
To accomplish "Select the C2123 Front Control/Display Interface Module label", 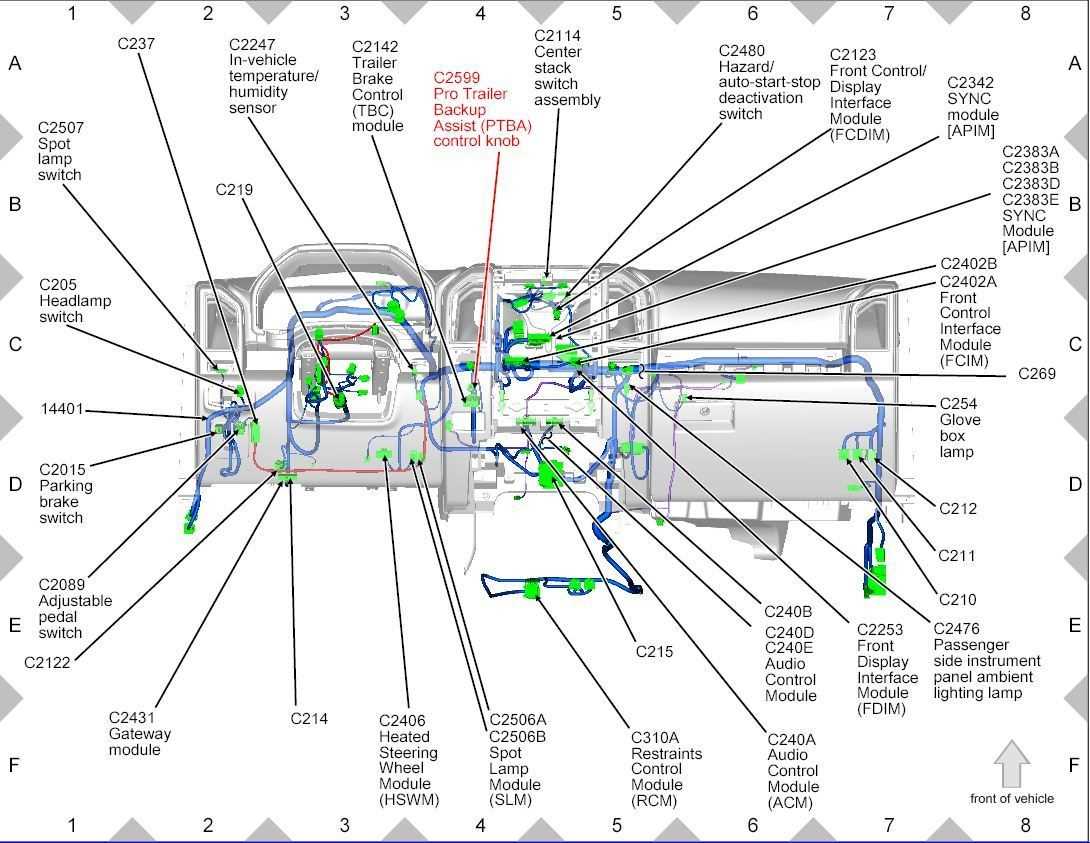I will click(x=878, y=95).
